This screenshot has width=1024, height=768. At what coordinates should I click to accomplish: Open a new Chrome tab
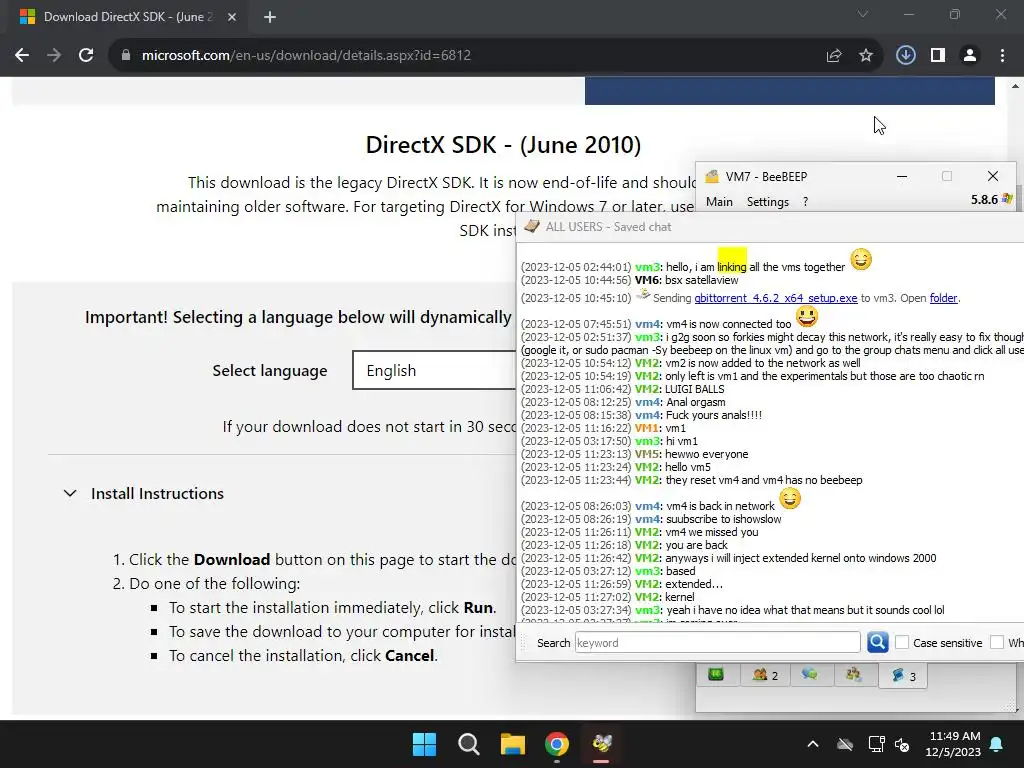tap(270, 17)
